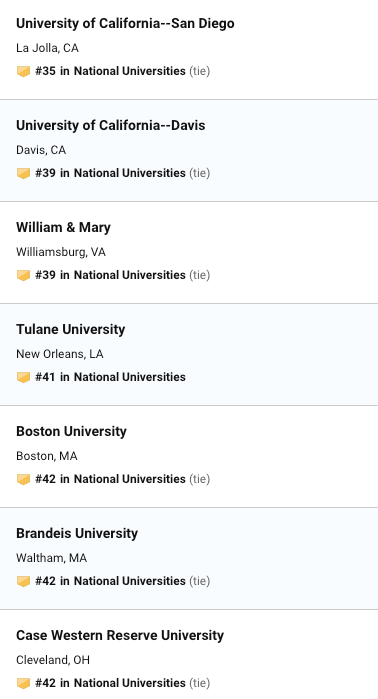The width and height of the screenshot is (378, 699).
Task: Open the William & Mary school link
Action: tap(63, 227)
